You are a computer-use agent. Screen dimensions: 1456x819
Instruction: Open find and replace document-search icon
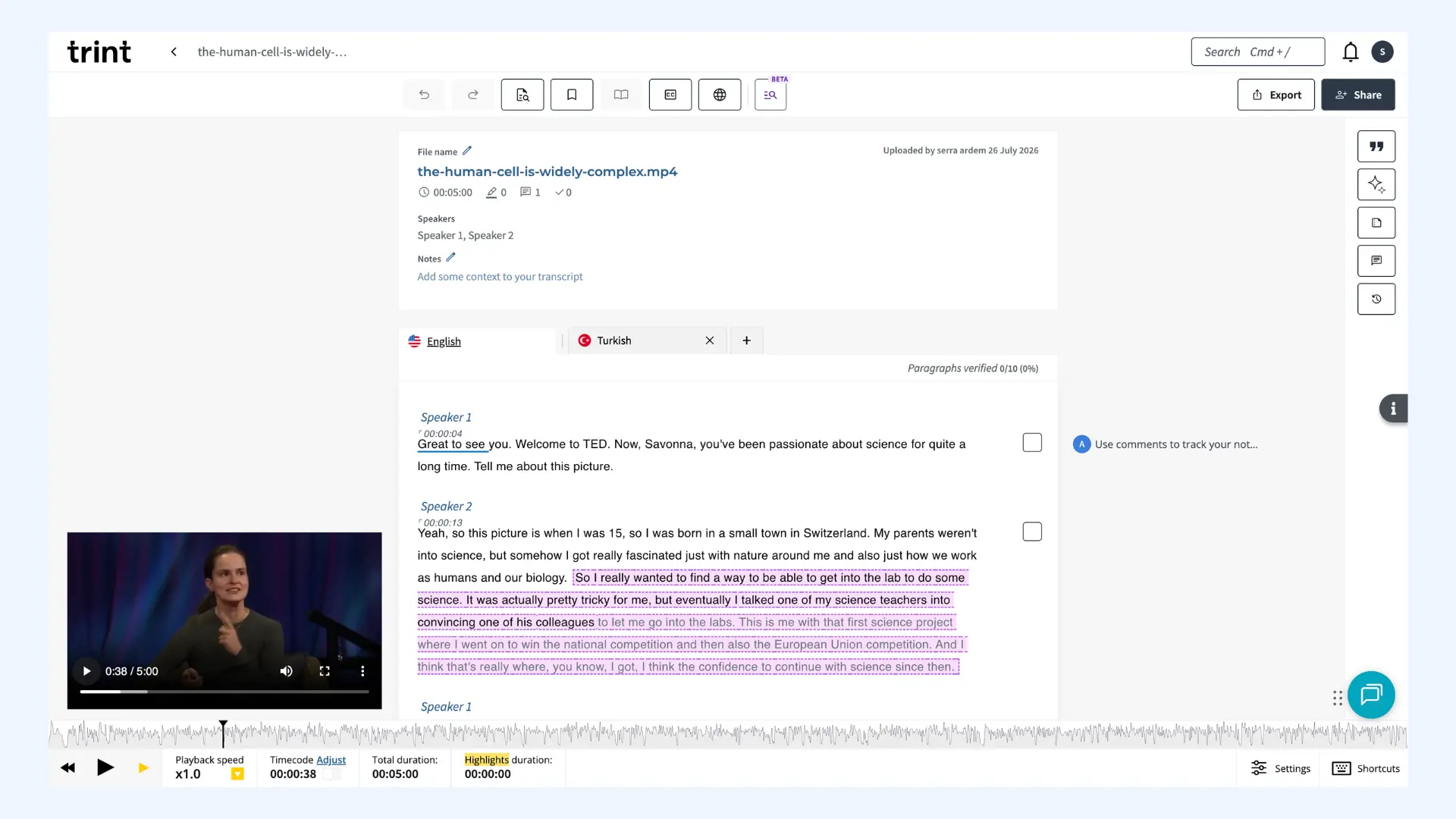tap(522, 95)
